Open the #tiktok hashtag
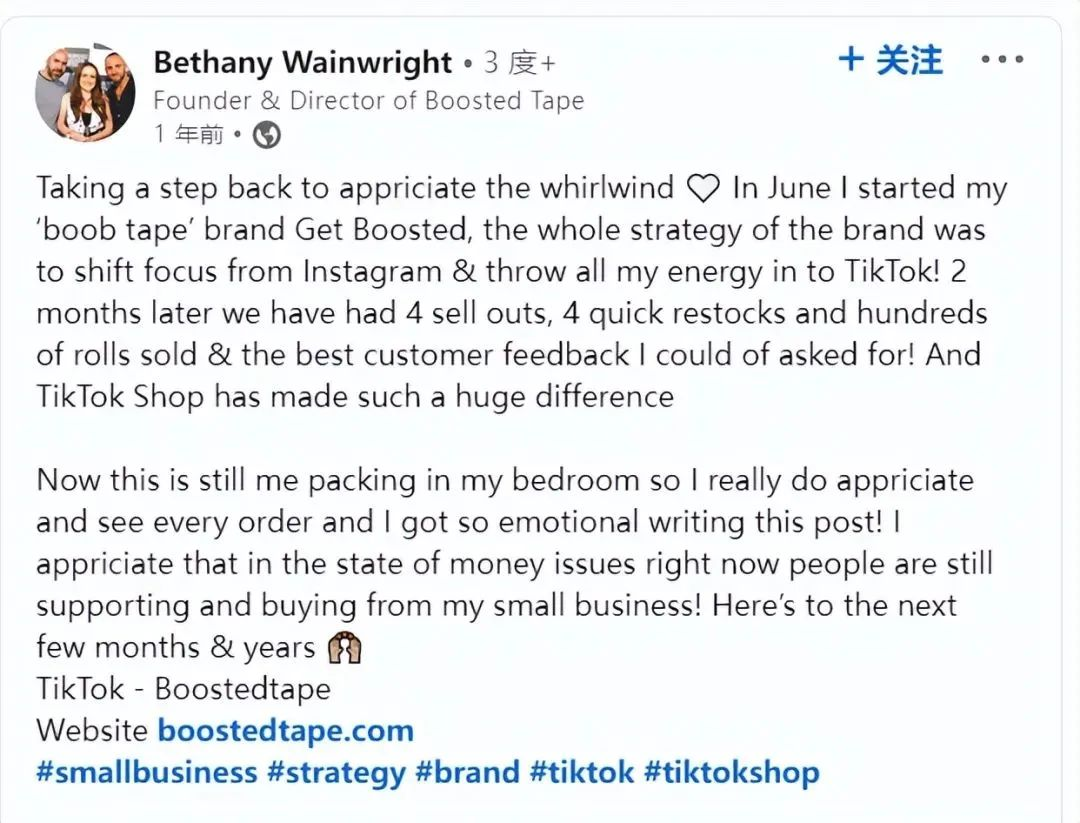 (x=582, y=772)
